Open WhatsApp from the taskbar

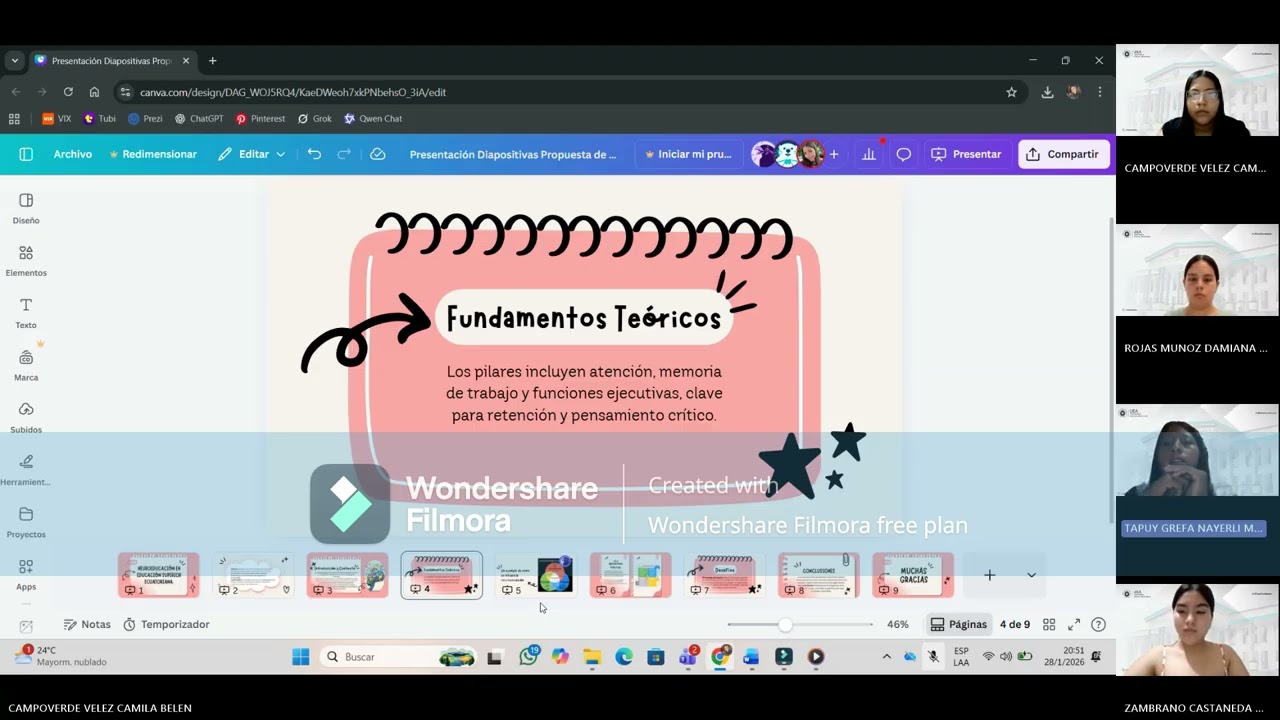click(x=529, y=657)
